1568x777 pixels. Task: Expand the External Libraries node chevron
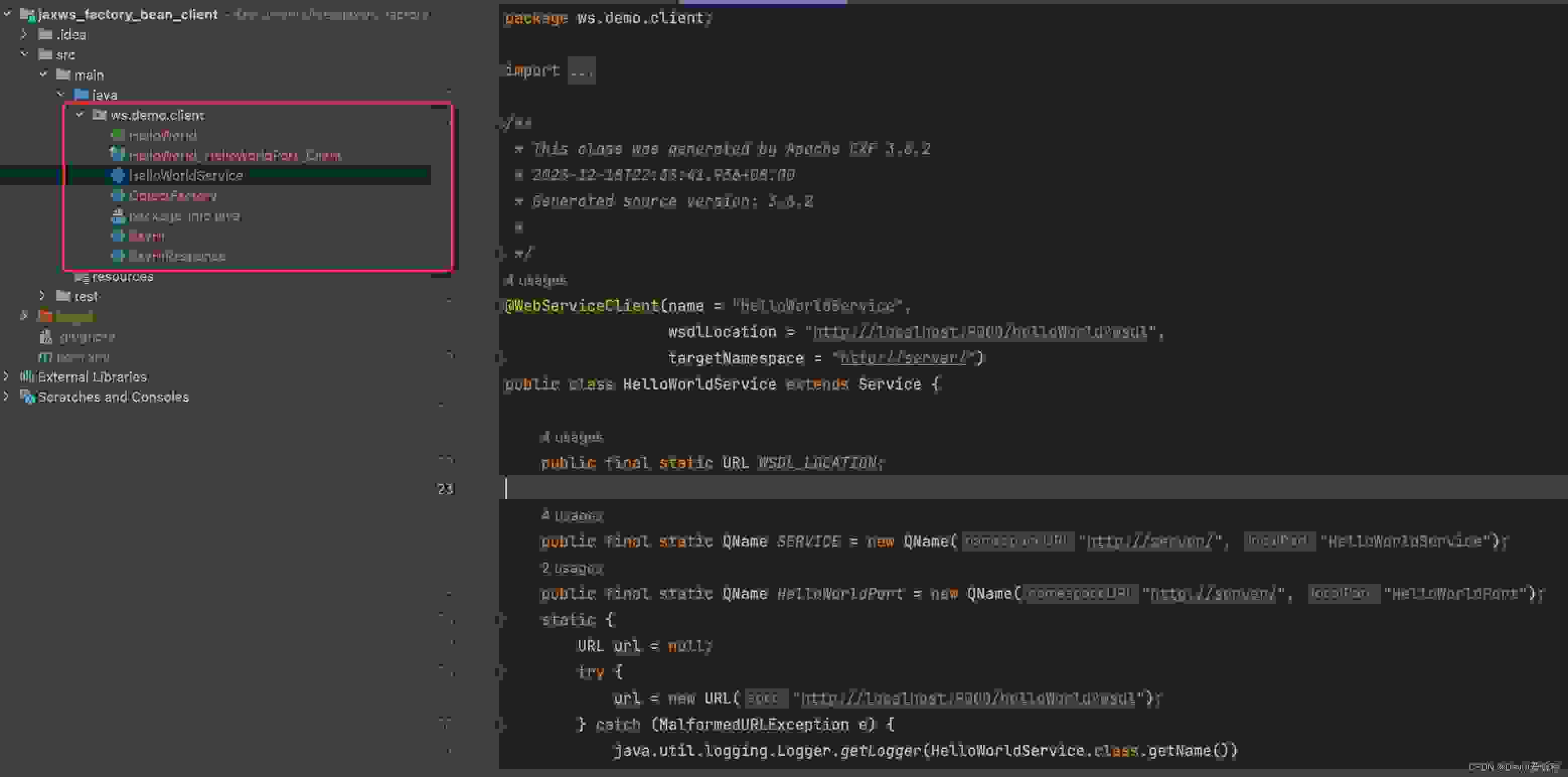[x=7, y=376]
